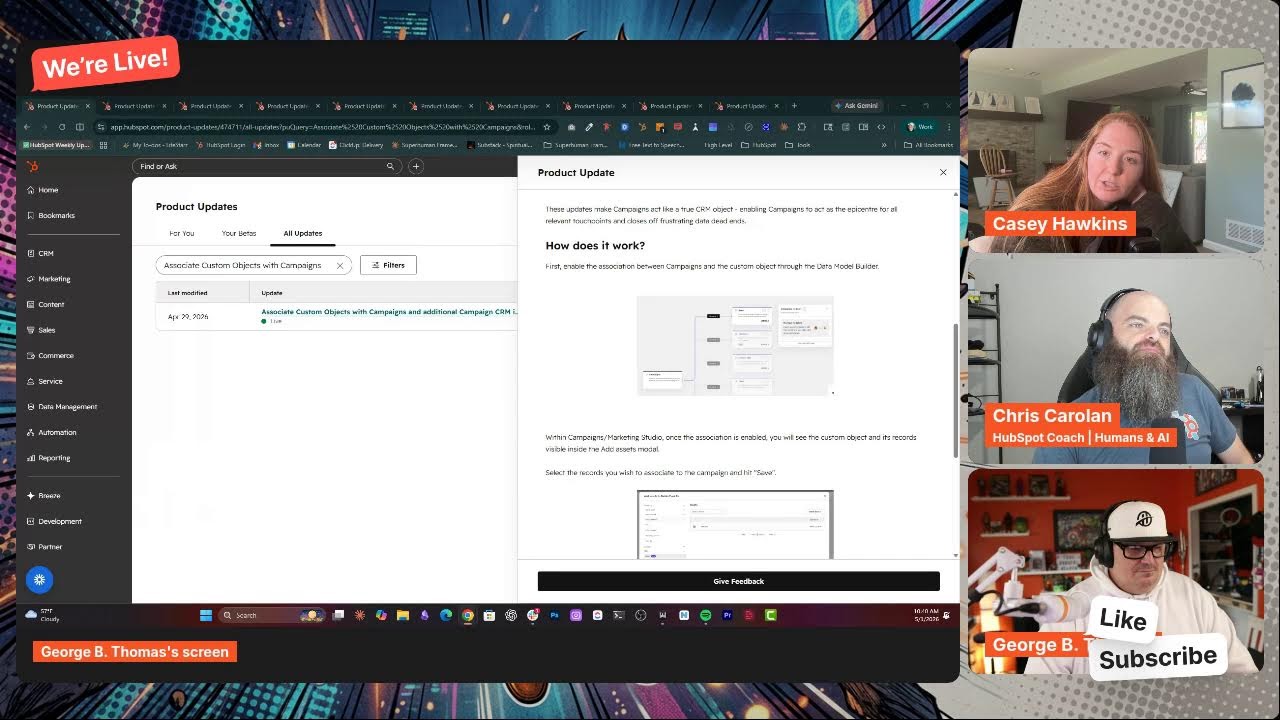The width and height of the screenshot is (1280, 720).
Task: Clear the product updates search query
Action: [340, 265]
